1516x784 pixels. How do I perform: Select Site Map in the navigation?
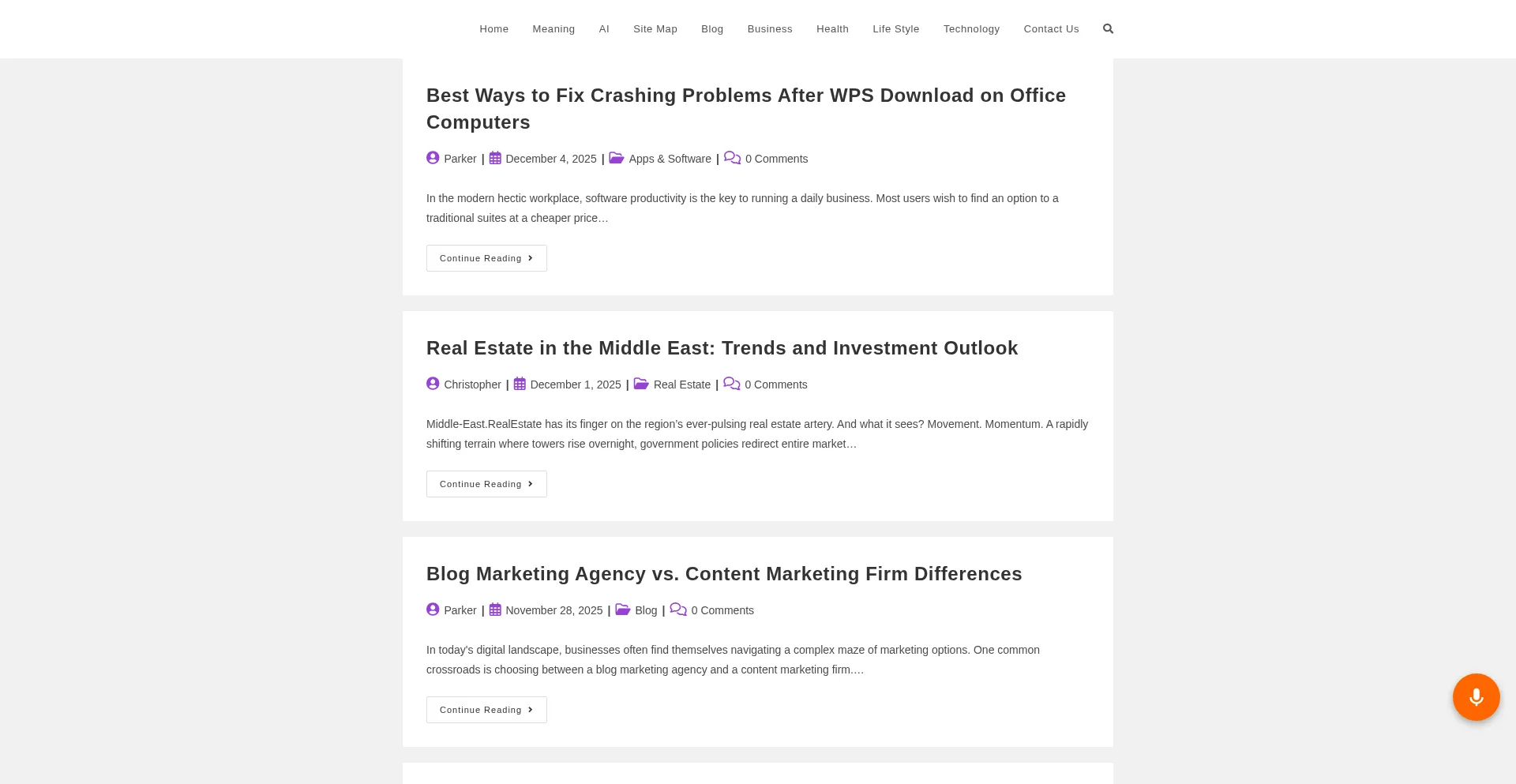click(655, 29)
